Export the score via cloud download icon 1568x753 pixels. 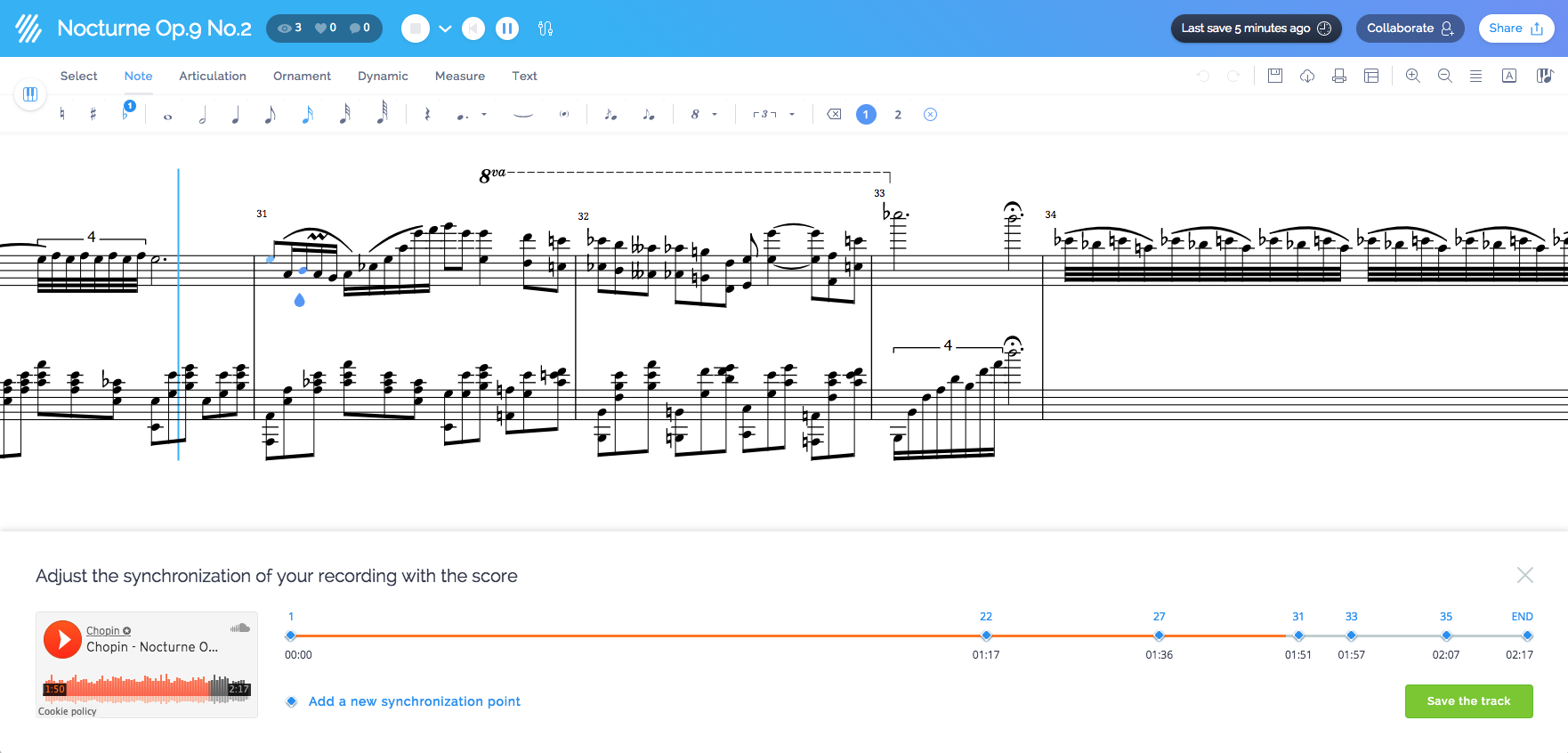pyautogui.click(x=1307, y=76)
